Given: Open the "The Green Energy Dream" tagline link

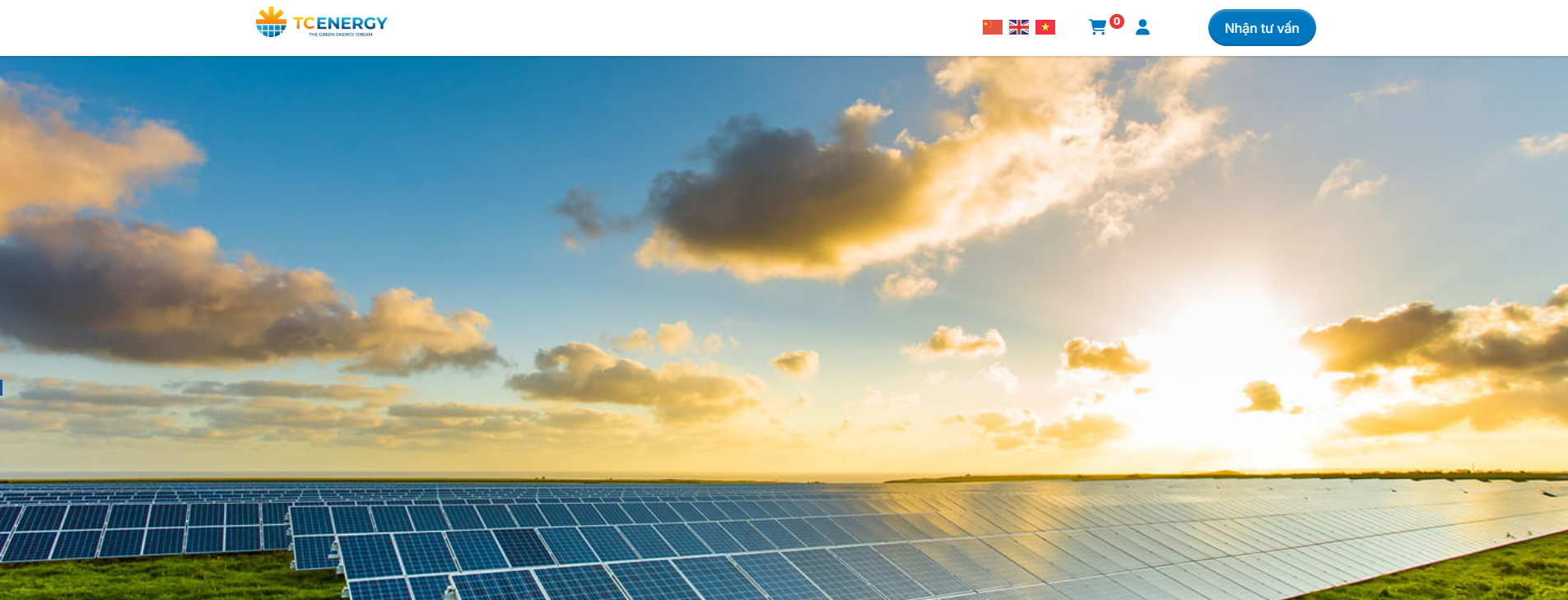Looking at the screenshot, I should pyautogui.click(x=341, y=35).
